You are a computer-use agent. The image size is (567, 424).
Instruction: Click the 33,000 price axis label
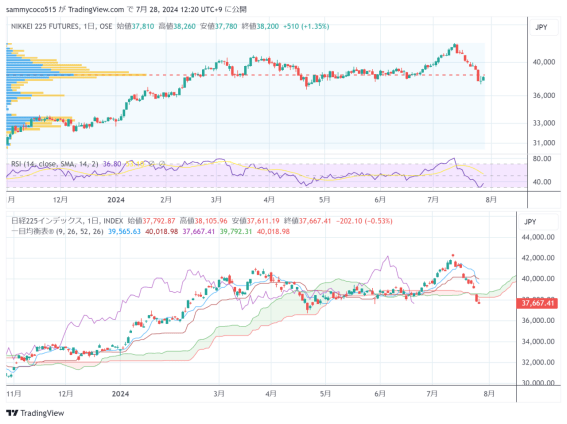pyautogui.click(x=543, y=123)
